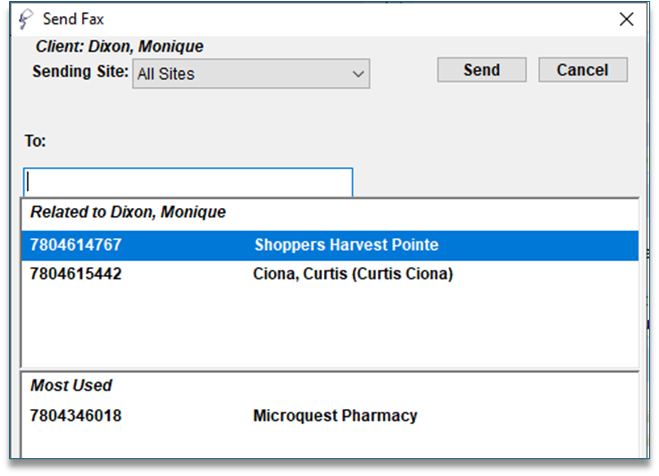Image resolution: width=659 pixels, height=476 pixels.
Task: Click blank space in the Related list
Action: click(x=330, y=325)
